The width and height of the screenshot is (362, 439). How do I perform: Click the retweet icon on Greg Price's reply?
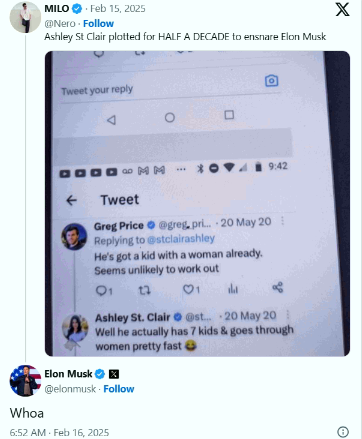tap(144, 290)
